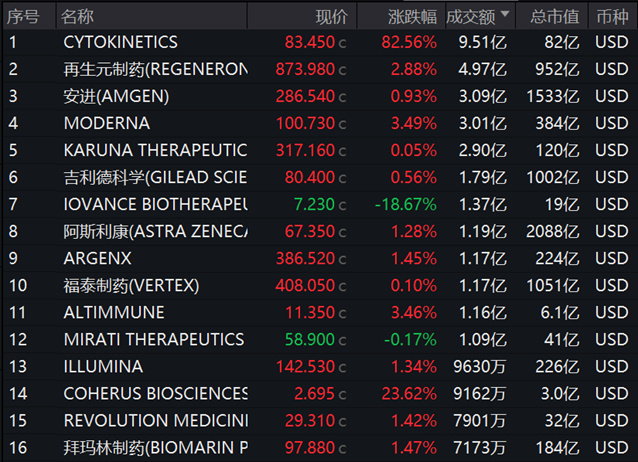This screenshot has width=638, height=462.
Task: Click the 成交额 sort descending arrow
Action: pos(505,15)
